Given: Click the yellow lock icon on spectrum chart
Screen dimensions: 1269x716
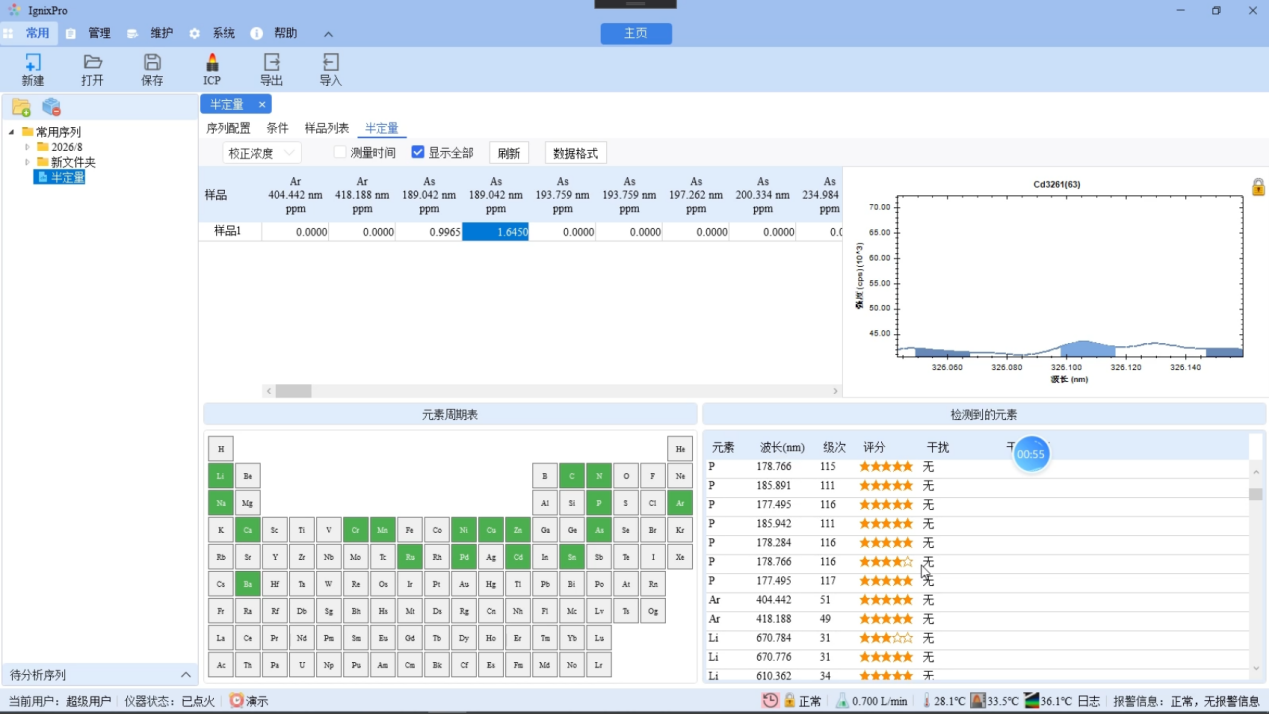Looking at the screenshot, I should (1258, 186).
